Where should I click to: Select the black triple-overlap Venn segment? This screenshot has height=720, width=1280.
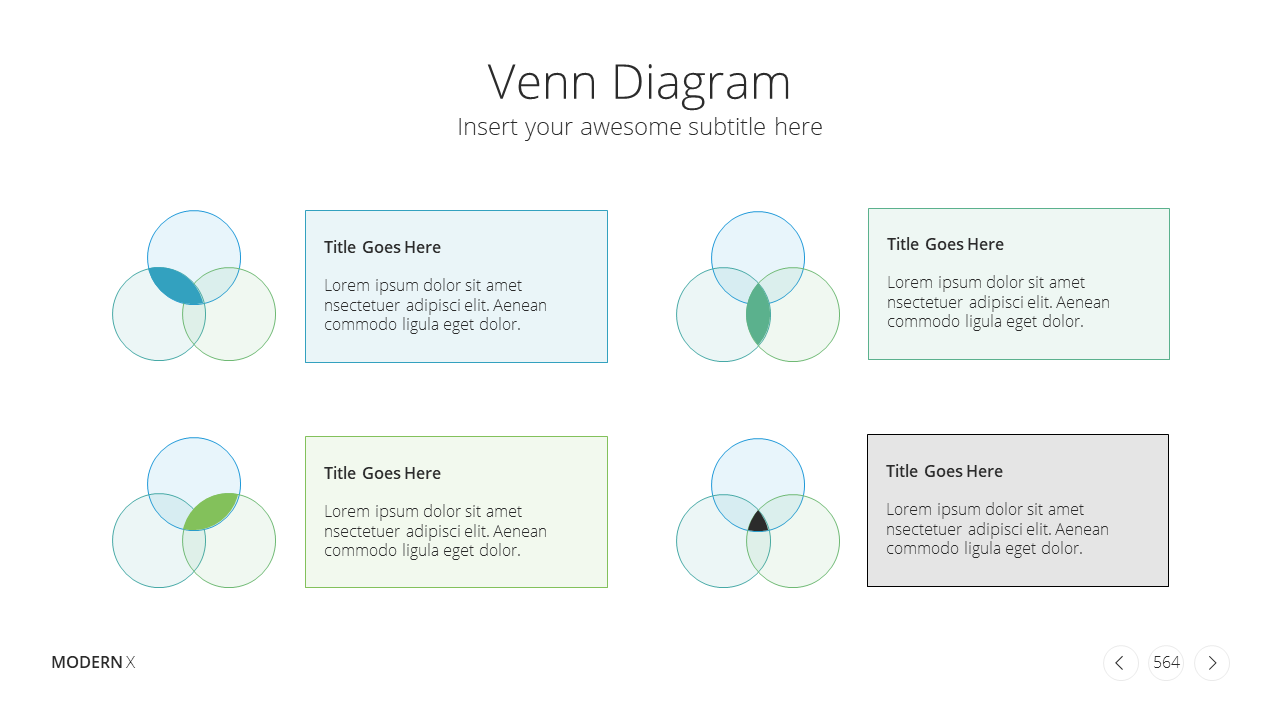(758, 521)
